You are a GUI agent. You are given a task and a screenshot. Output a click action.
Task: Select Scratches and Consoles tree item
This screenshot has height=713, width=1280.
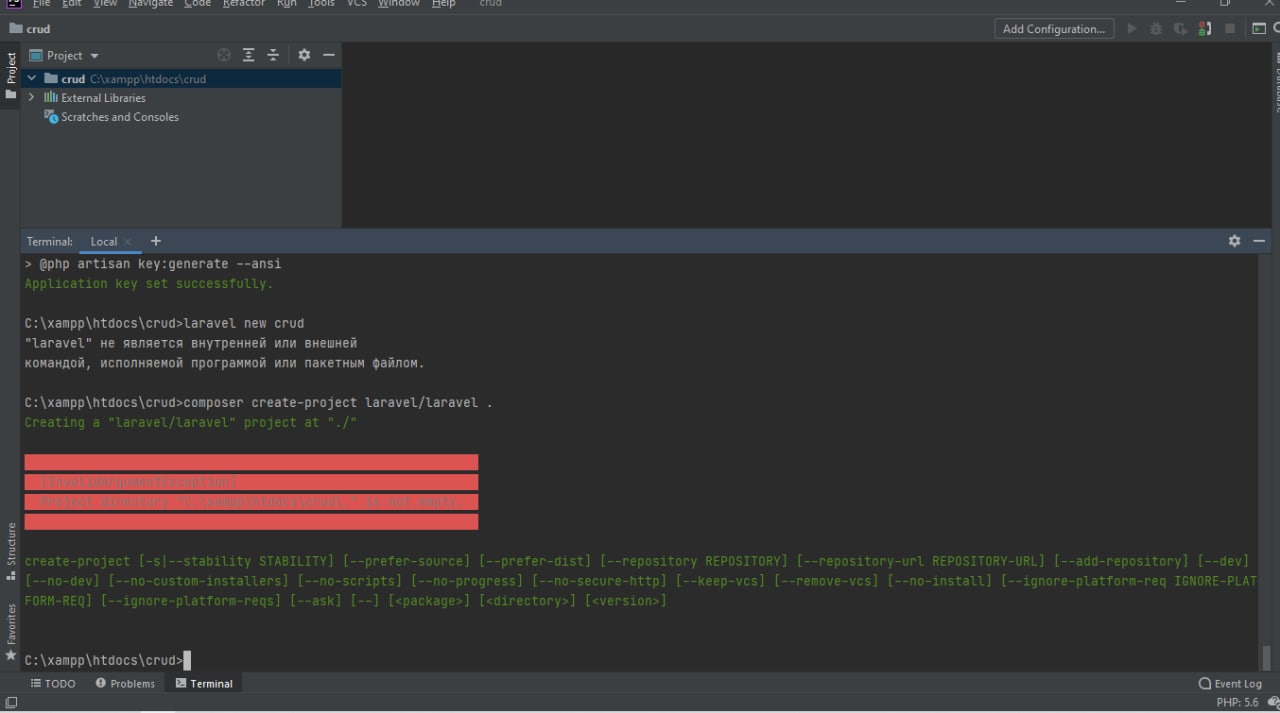click(x=120, y=117)
